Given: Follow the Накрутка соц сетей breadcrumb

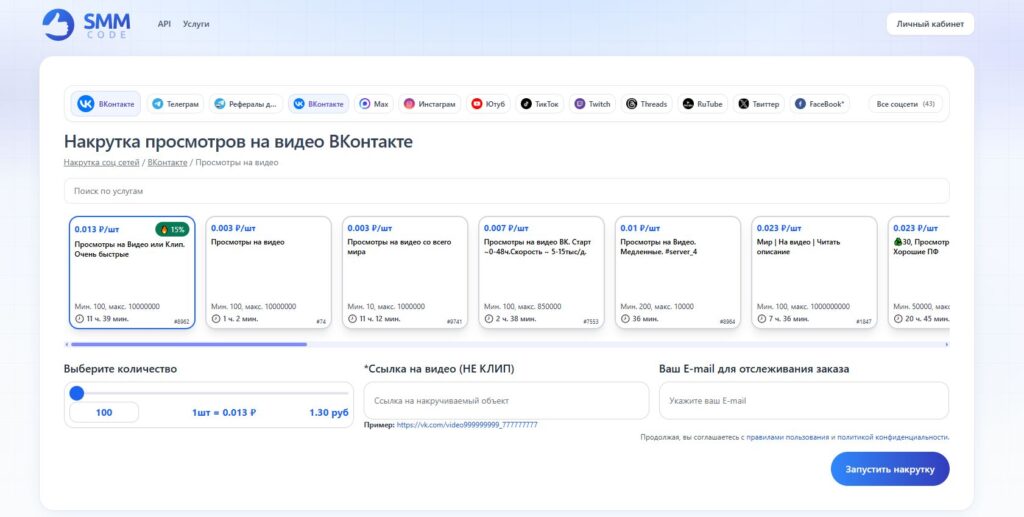Looking at the screenshot, I should (x=101, y=163).
